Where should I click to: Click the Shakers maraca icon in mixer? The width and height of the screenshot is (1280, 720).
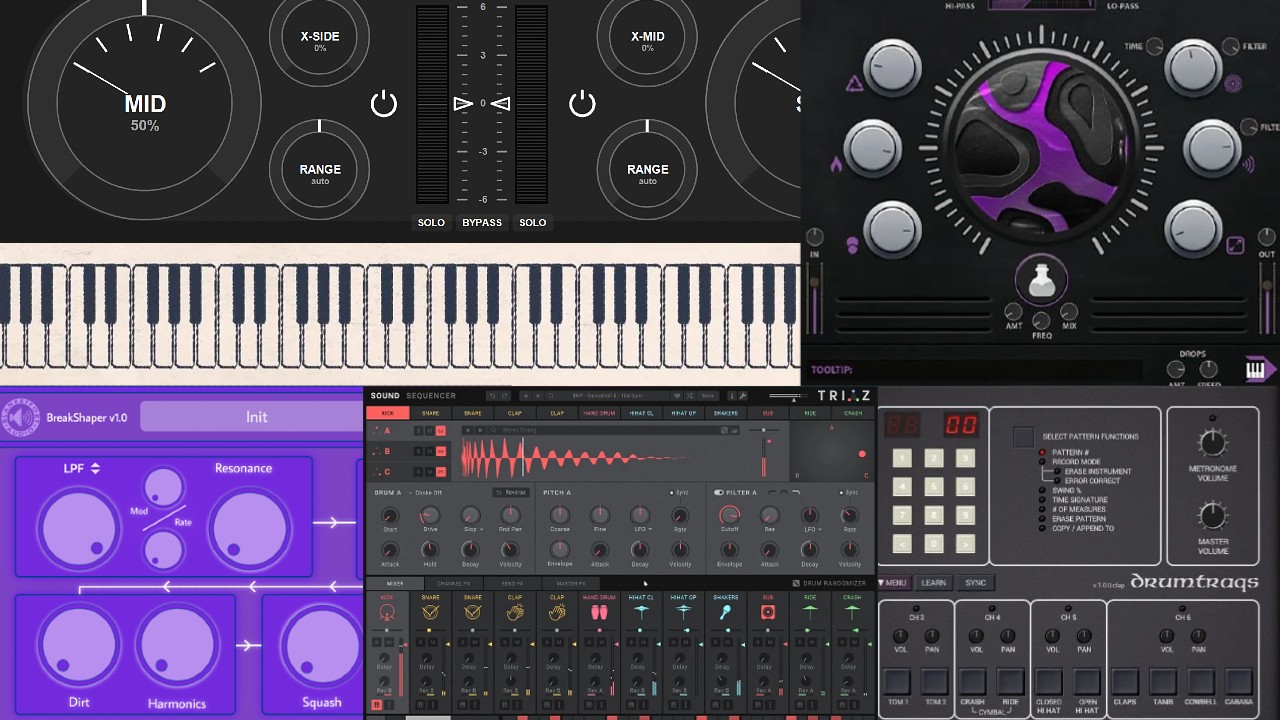click(726, 613)
